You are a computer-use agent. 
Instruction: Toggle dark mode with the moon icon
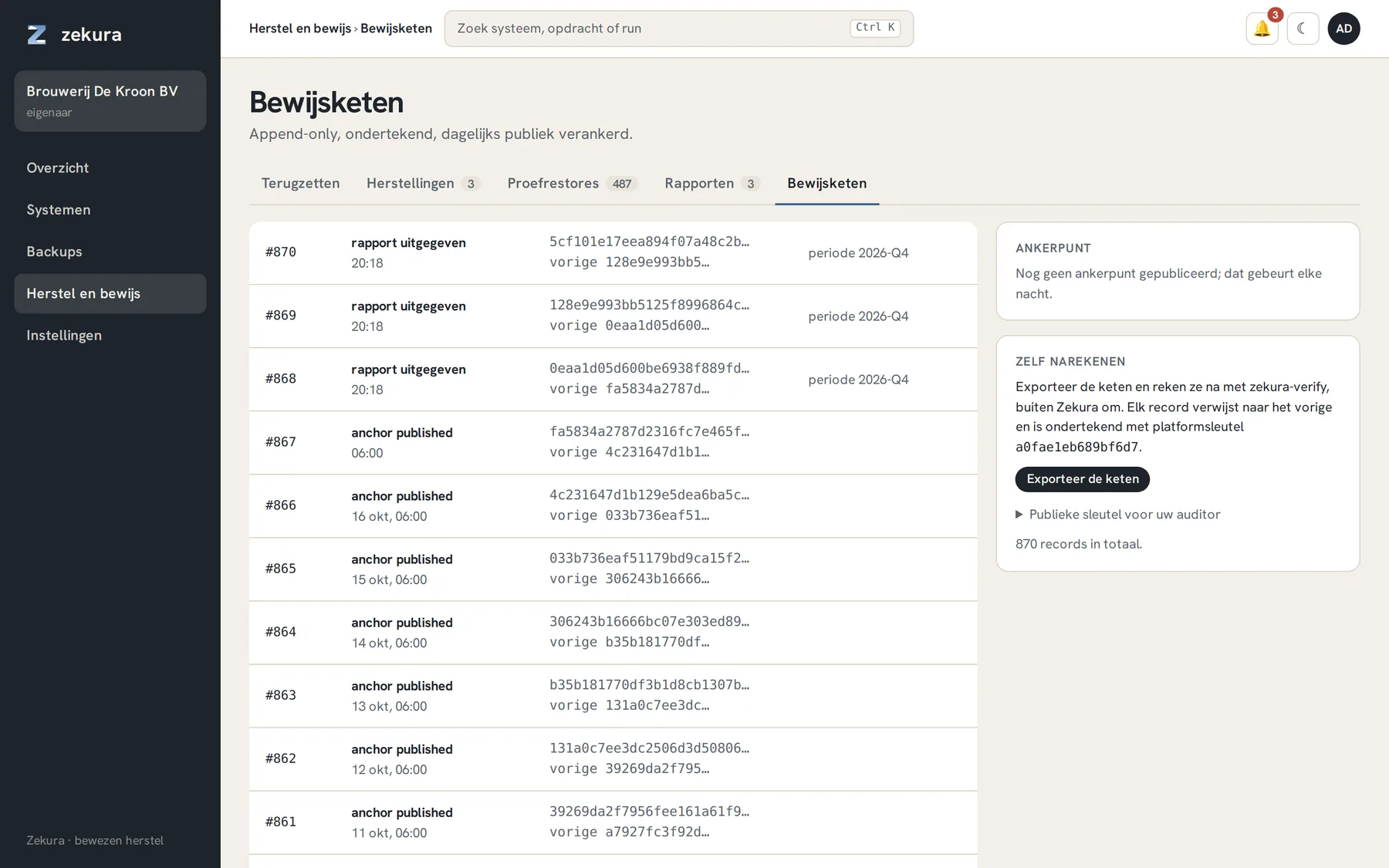pos(1303,29)
